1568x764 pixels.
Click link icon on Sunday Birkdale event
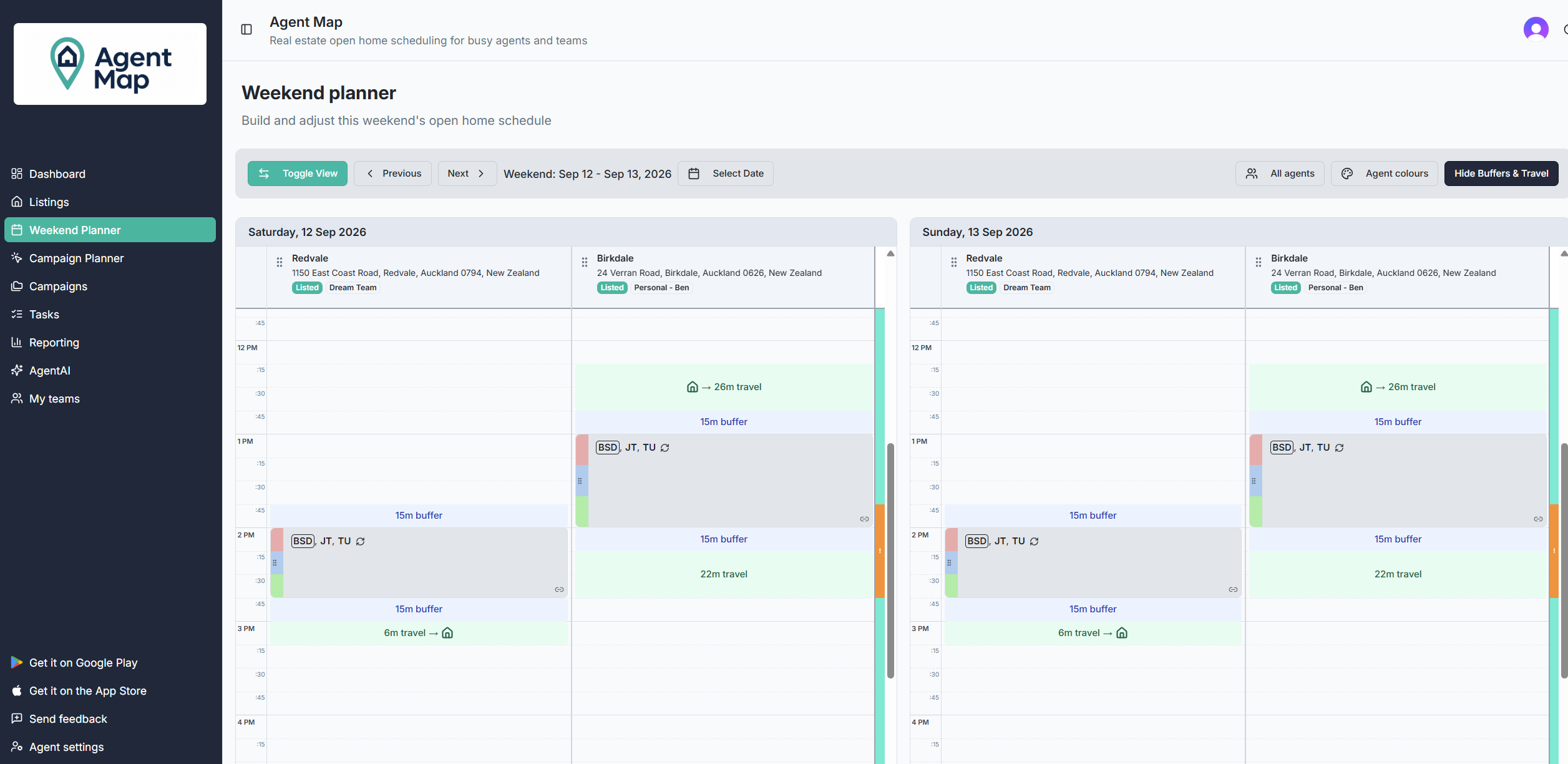1538,519
